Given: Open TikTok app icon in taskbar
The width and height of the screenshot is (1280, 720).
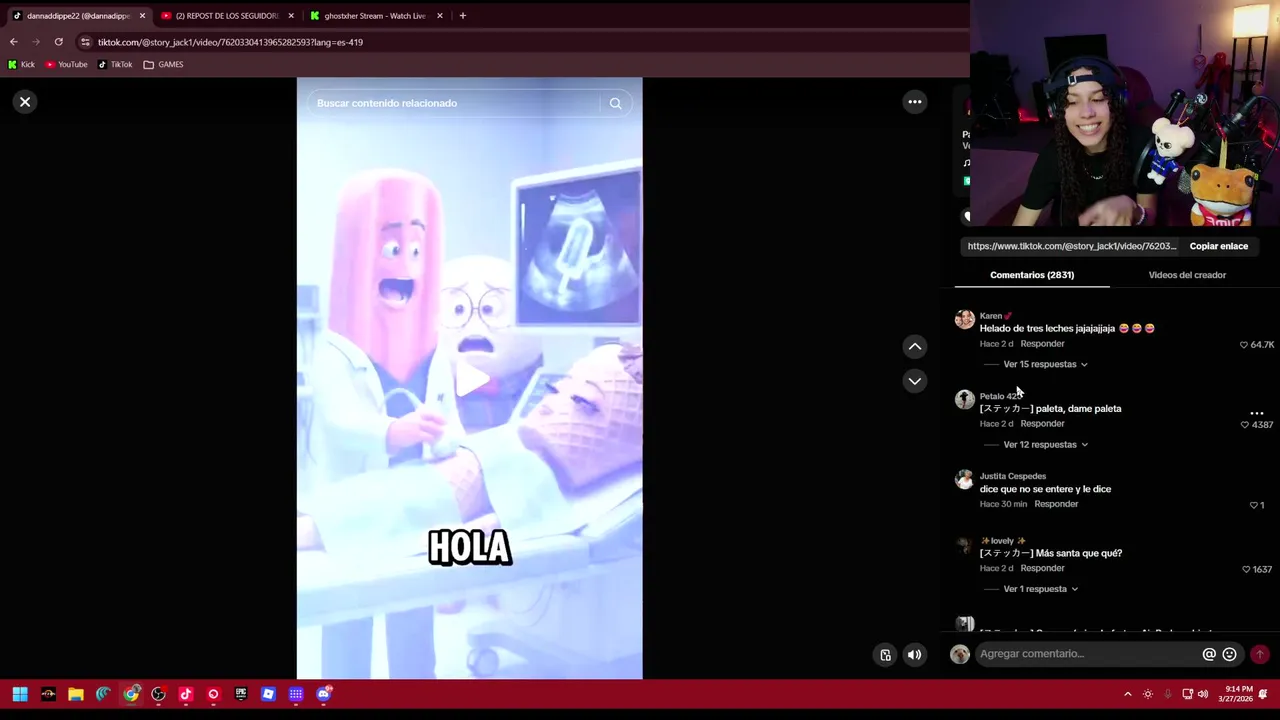Looking at the screenshot, I should [x=186, y=694].
